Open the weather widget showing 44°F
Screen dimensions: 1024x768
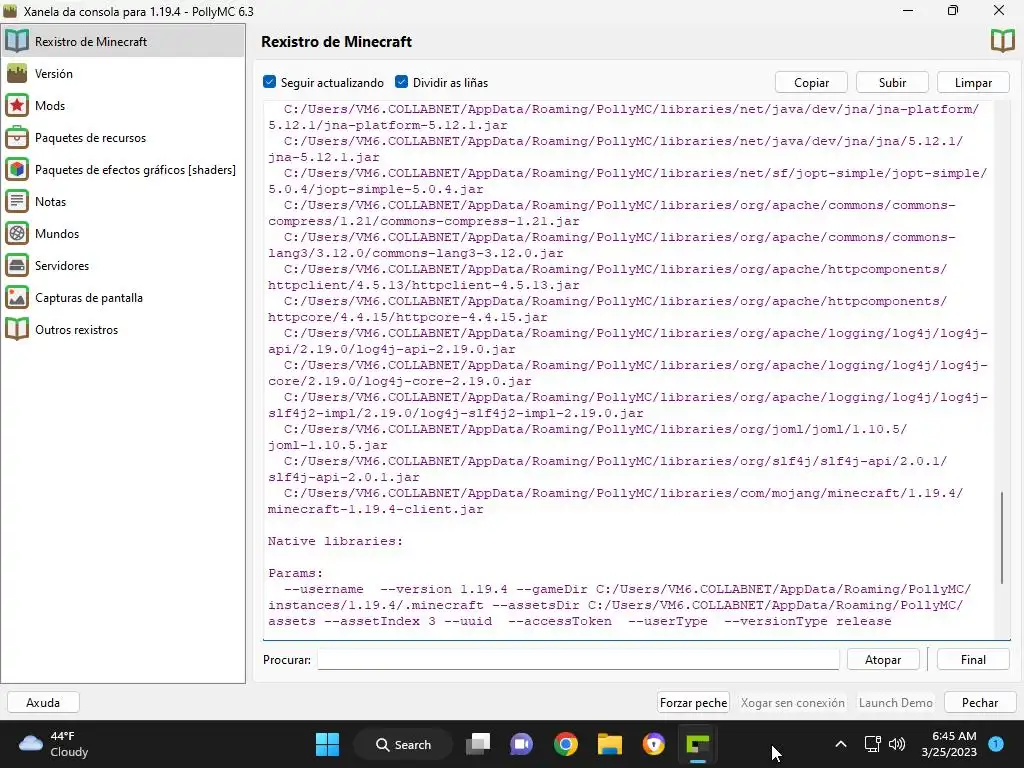(x=54, y=744)
